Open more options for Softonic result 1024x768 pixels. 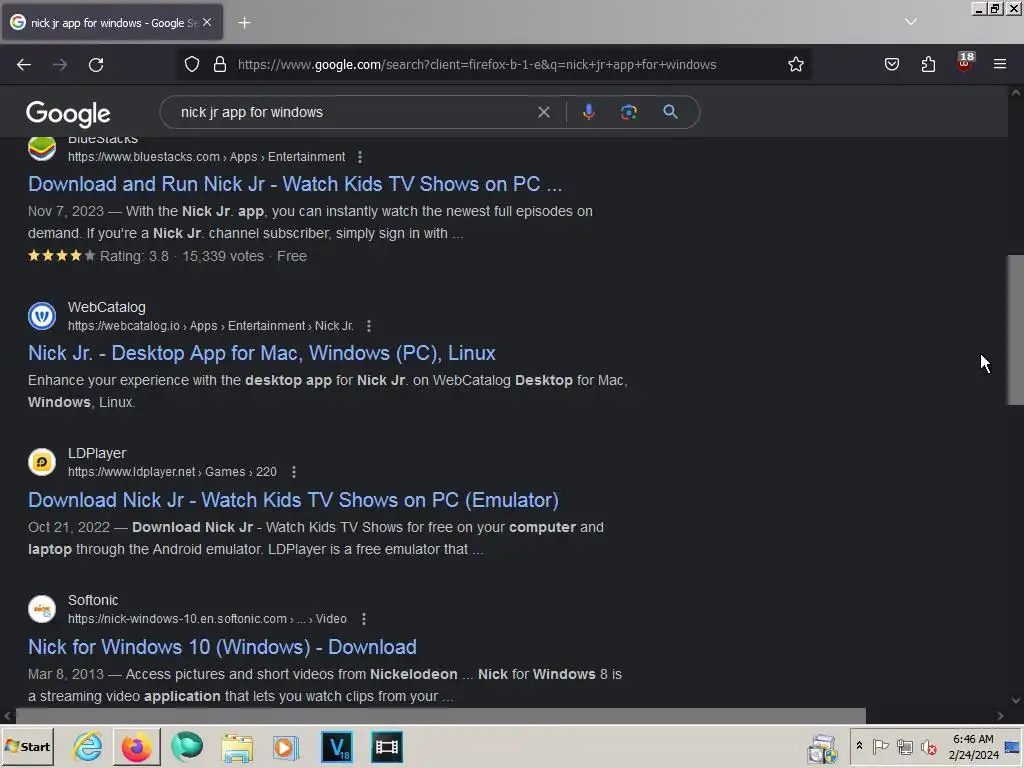364,619
